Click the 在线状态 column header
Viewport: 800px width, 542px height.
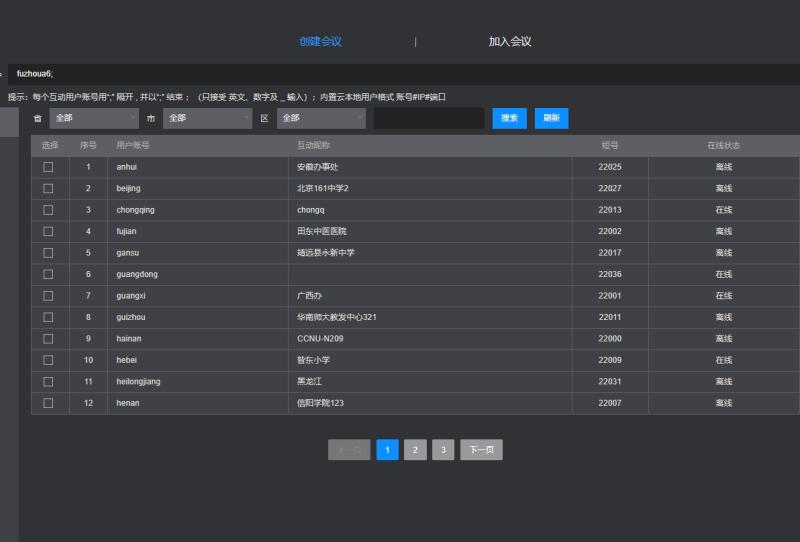pos(723,145)
